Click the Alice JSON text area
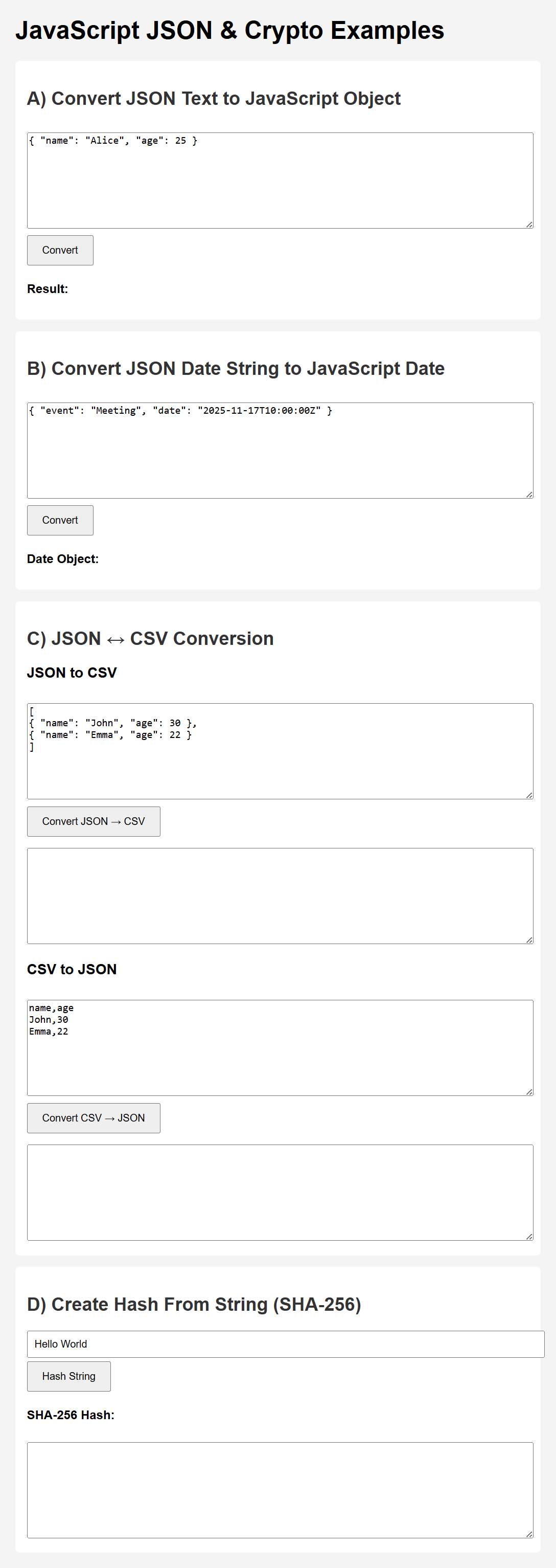The width and height of the screenshot is (556, 1568). point(280,181)
